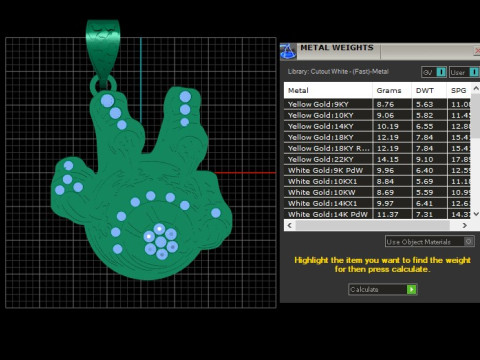This screenshot has height=360, width=480.
Task: Click the 9.06 grams value
Action: click(x=385, y=115)
